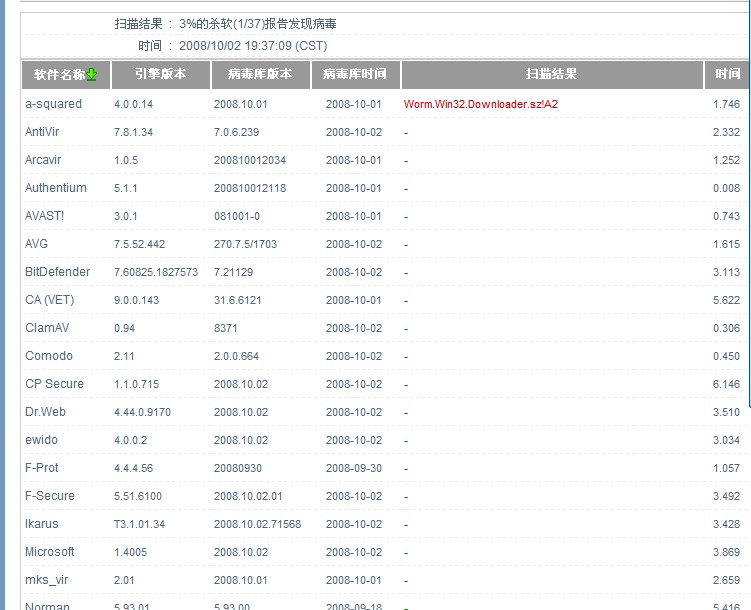Click engine version 7.5.52.442
This screenshot has width=751, height=610.
coord(139,245)
